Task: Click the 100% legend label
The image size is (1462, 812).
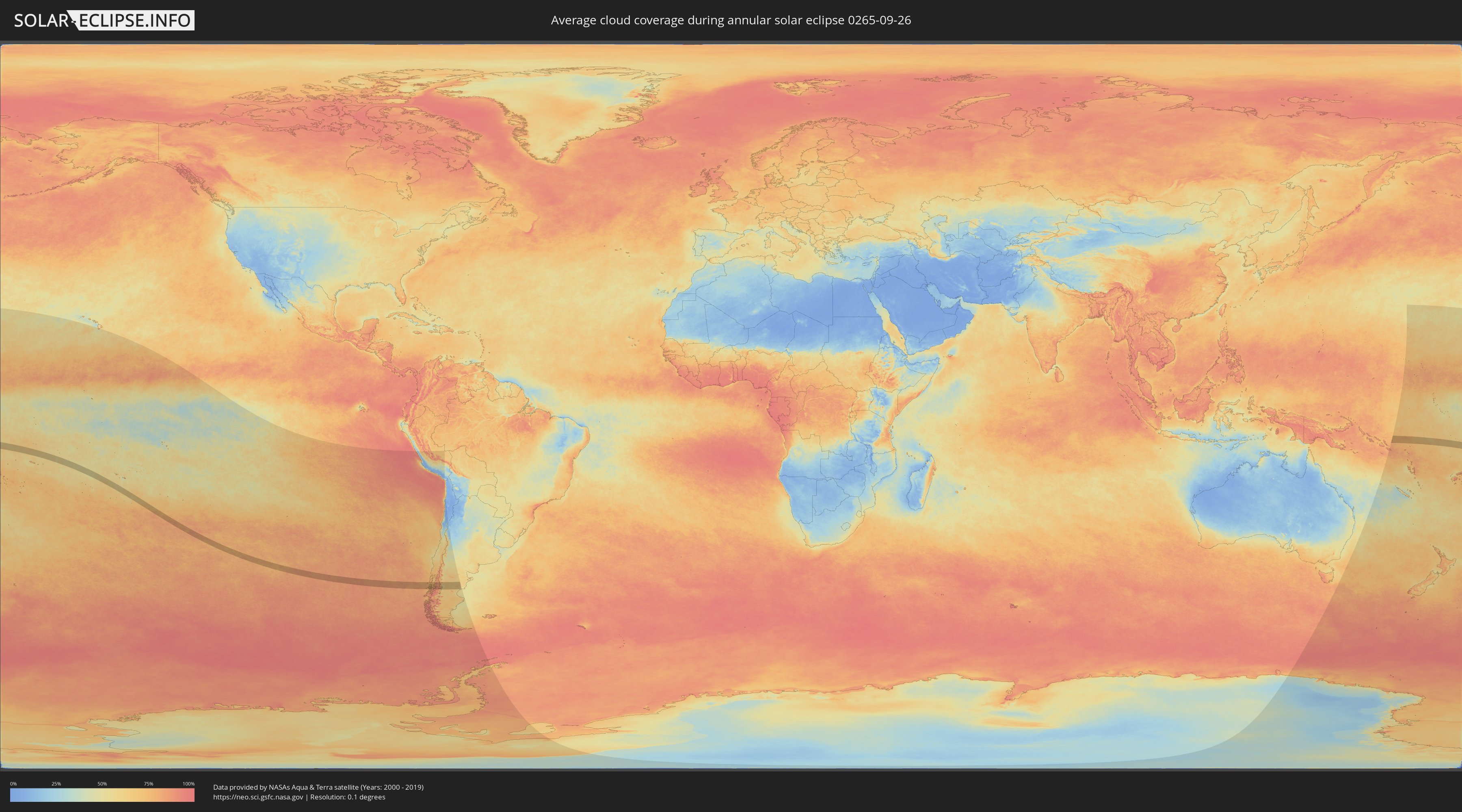Action: click(x=188, y=784)
